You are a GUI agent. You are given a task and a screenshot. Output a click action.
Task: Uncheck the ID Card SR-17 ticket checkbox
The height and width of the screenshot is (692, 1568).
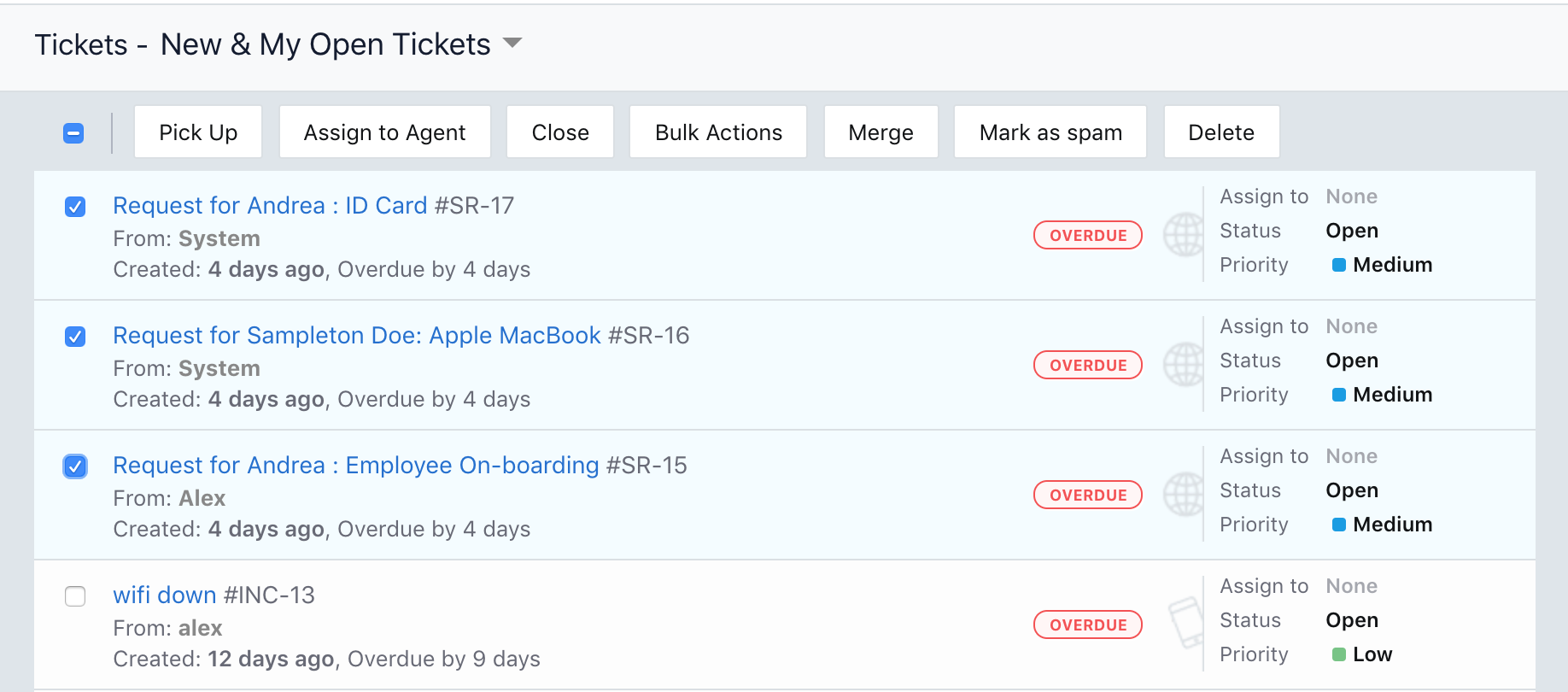pos(75,207)
